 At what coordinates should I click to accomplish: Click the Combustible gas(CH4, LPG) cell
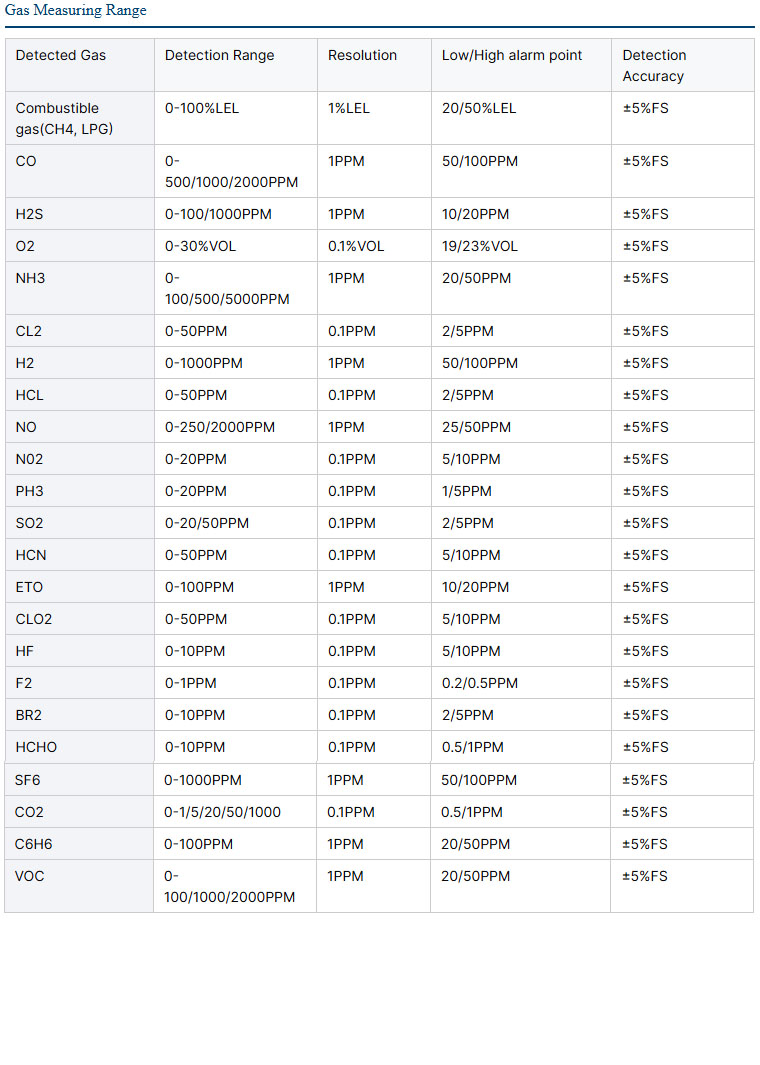pos(64,118)
